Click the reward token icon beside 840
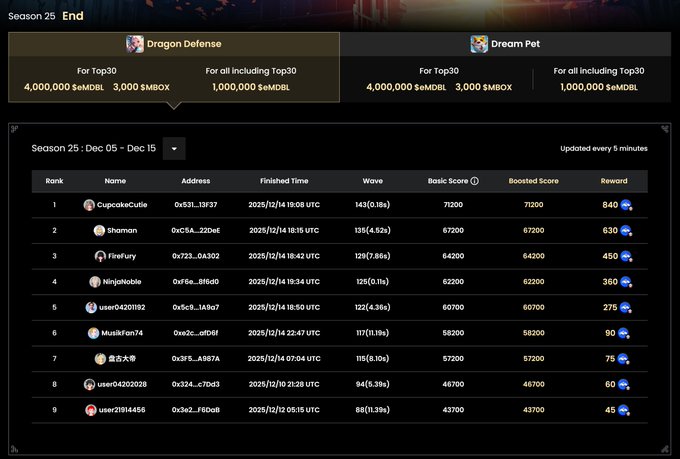Image resolution: width=680 pixels, height=459 pixels. pos(626,205)
